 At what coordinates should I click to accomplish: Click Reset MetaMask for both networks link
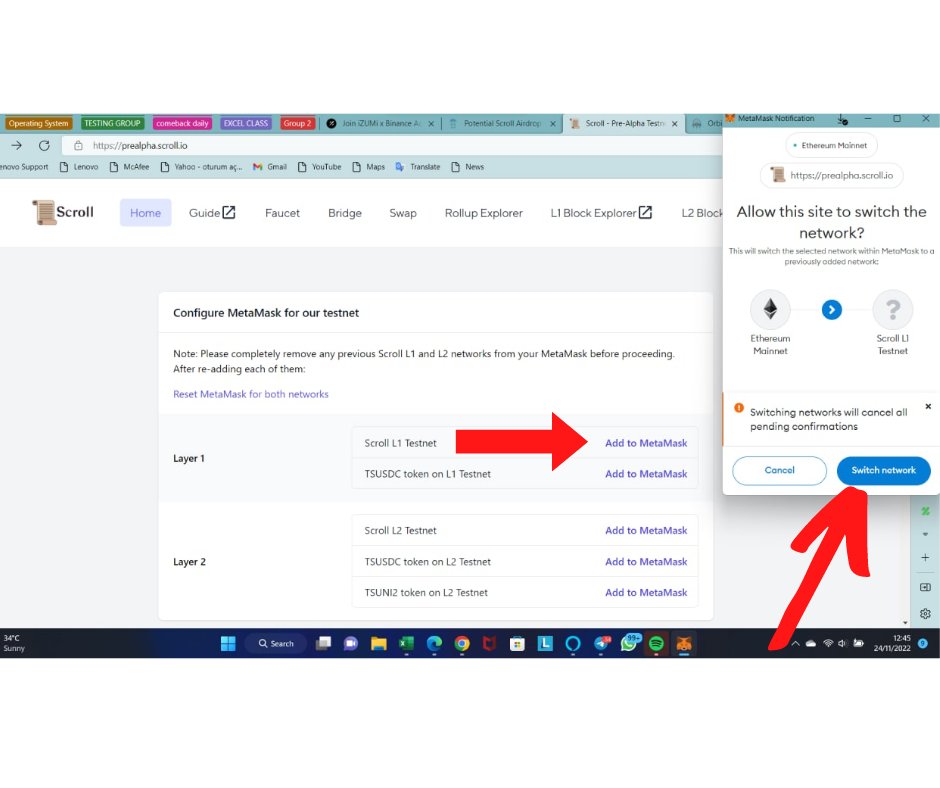point(251,394)
